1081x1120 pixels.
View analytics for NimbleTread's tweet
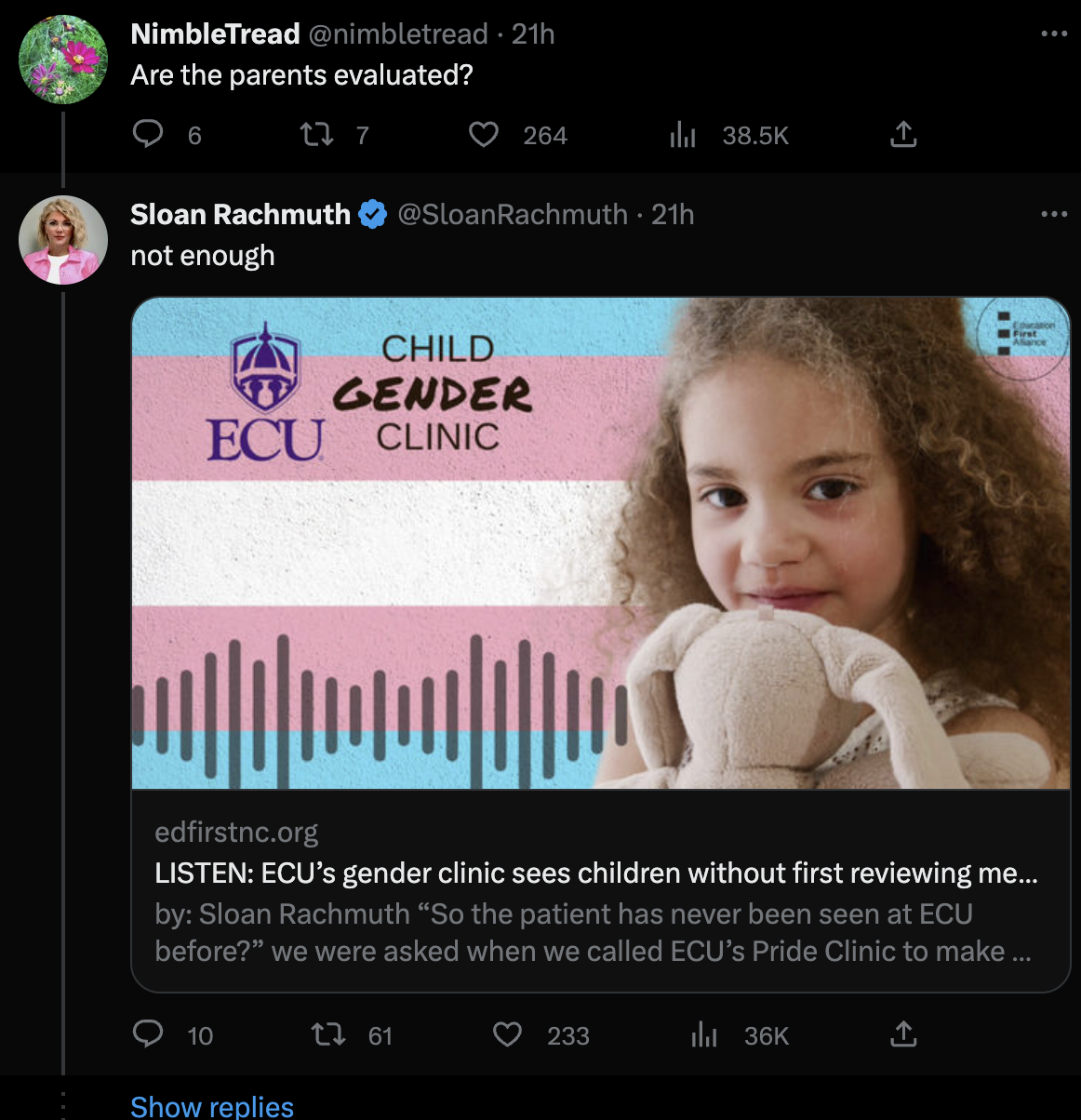[x=683, y=136]
